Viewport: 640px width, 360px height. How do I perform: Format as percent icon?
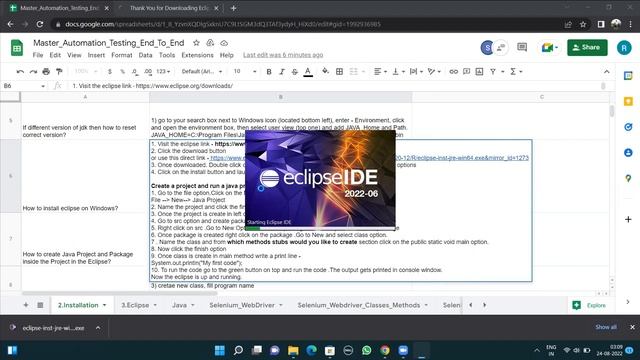(122, 71)
